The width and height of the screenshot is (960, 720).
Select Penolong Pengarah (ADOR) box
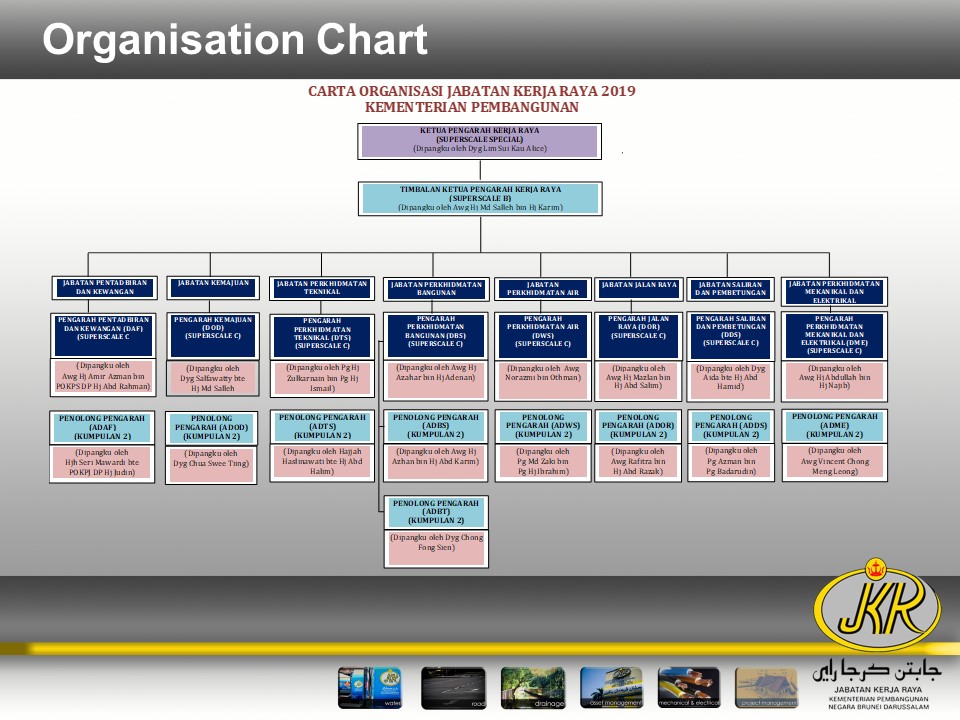638,427
